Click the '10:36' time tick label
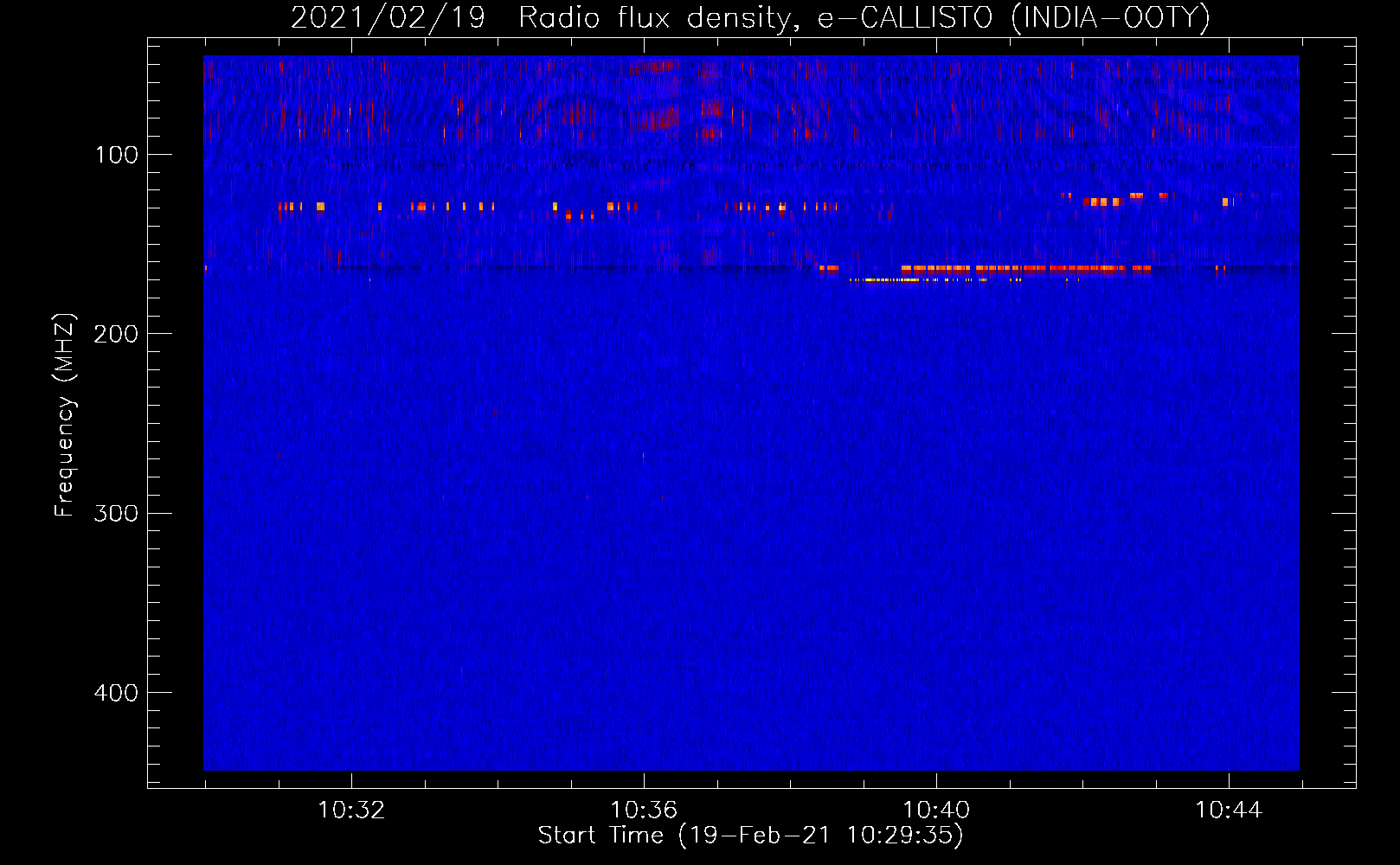This screenshot has width=1400, height=865. tap(644, 811)
